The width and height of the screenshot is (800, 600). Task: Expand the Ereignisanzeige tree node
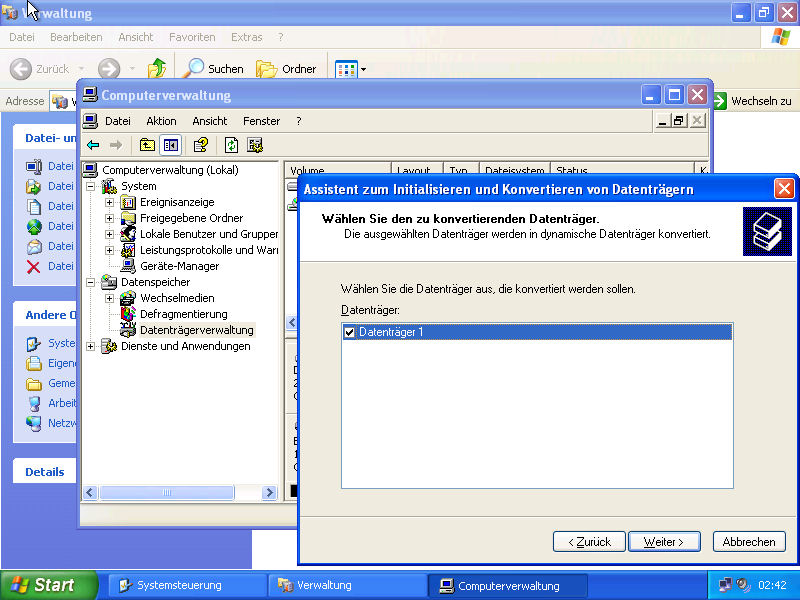[x=110, y=202]
